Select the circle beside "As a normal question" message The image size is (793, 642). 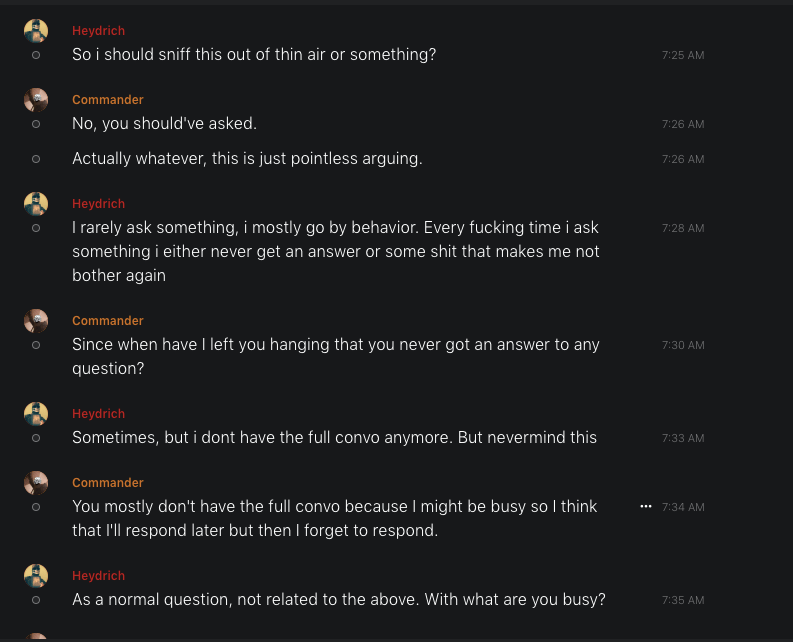click(36, 600)
